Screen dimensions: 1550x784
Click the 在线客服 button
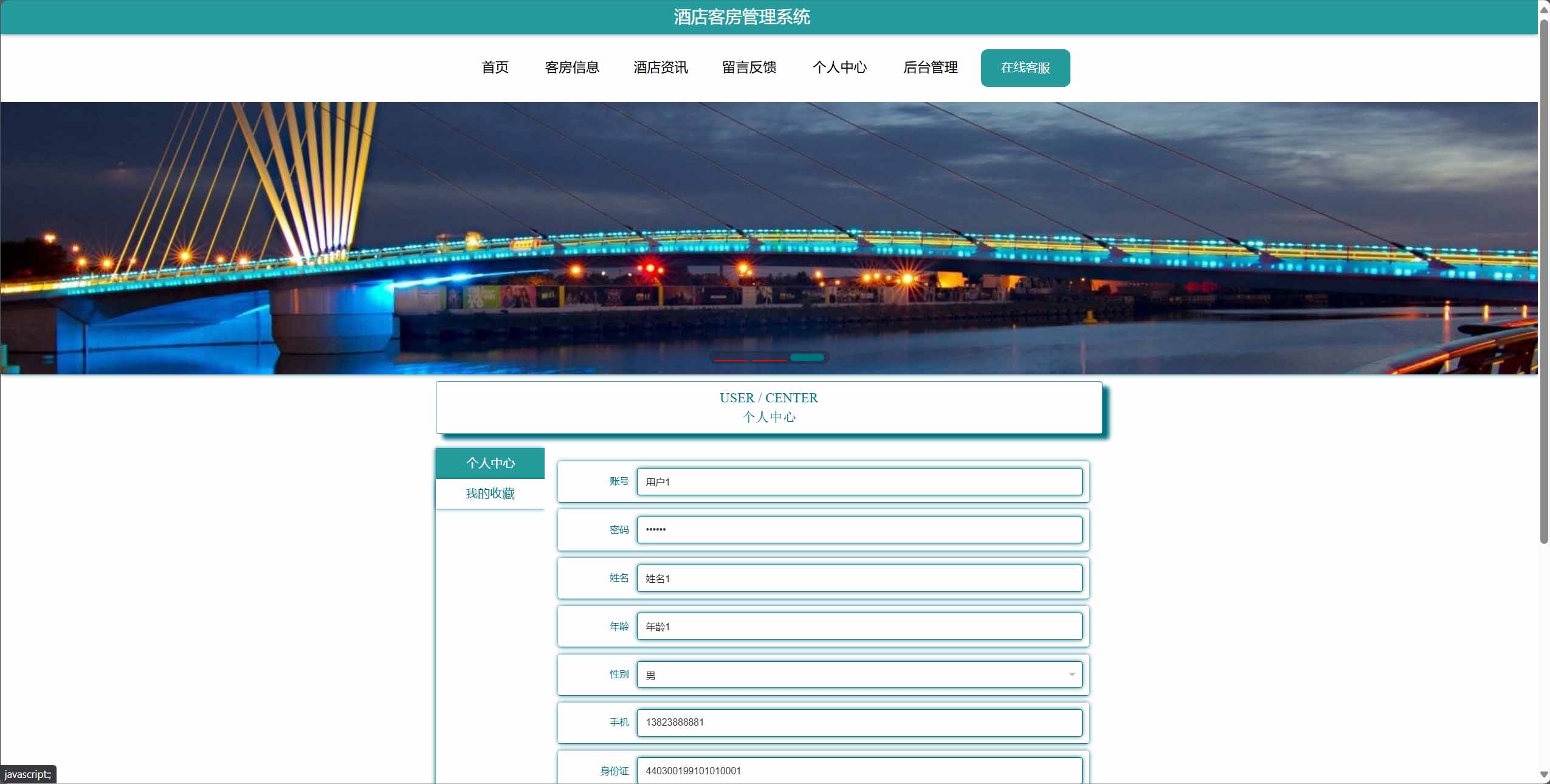pyautogui.click(x=1025, y=68)
